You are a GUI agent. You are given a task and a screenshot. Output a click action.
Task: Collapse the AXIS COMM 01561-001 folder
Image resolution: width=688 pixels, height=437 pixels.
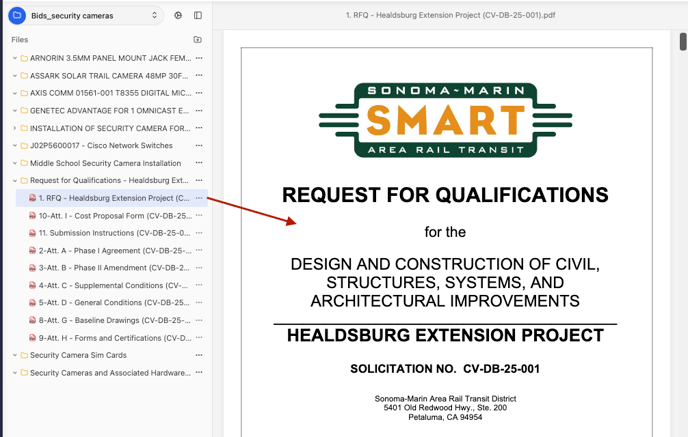(x=14, y=93)
